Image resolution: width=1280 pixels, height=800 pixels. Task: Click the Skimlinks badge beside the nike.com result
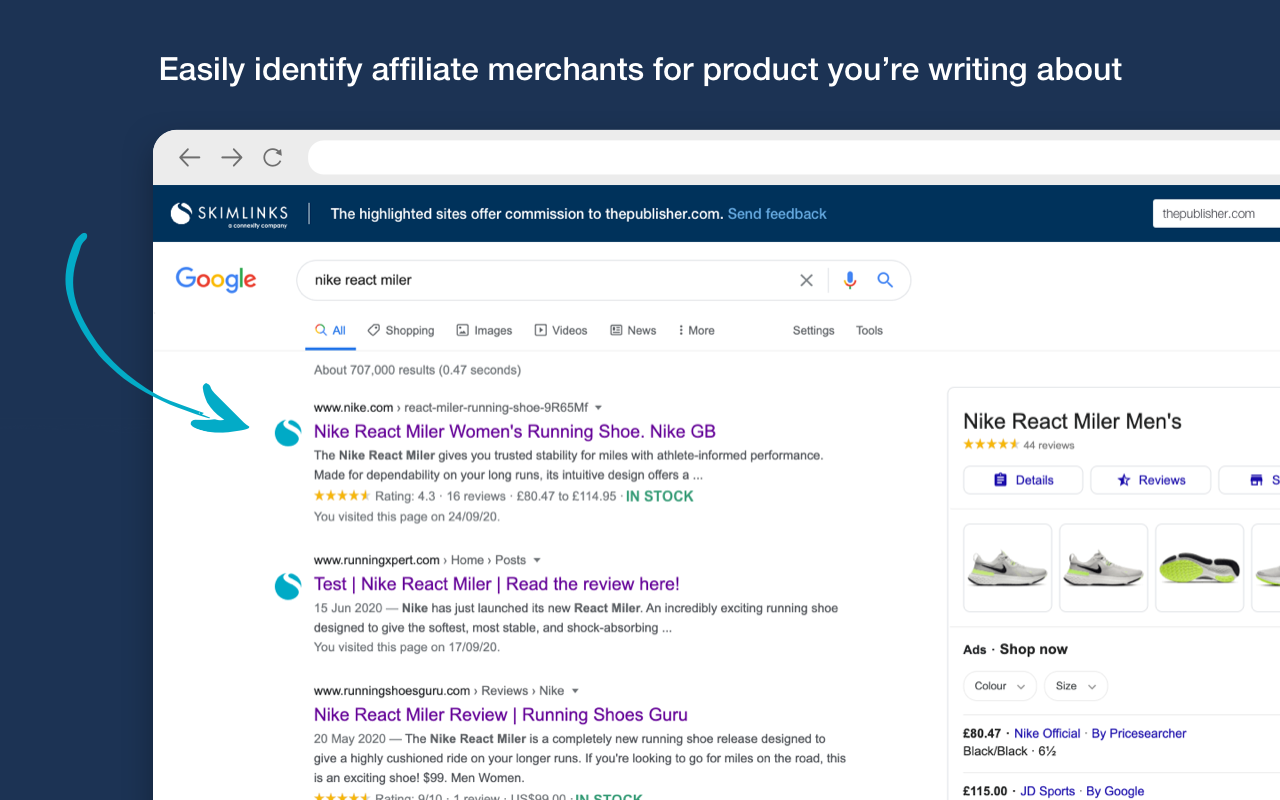coord(288,433)
